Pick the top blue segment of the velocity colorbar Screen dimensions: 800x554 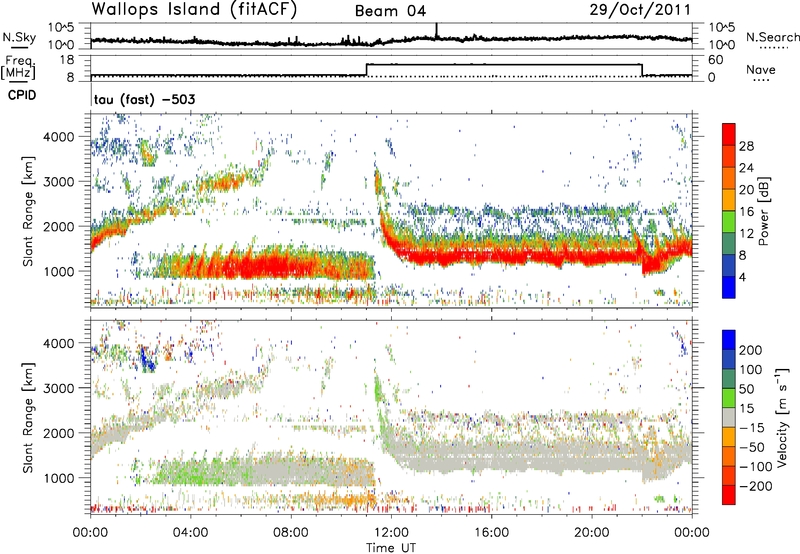pyautogui.click(x=729, y=340)
